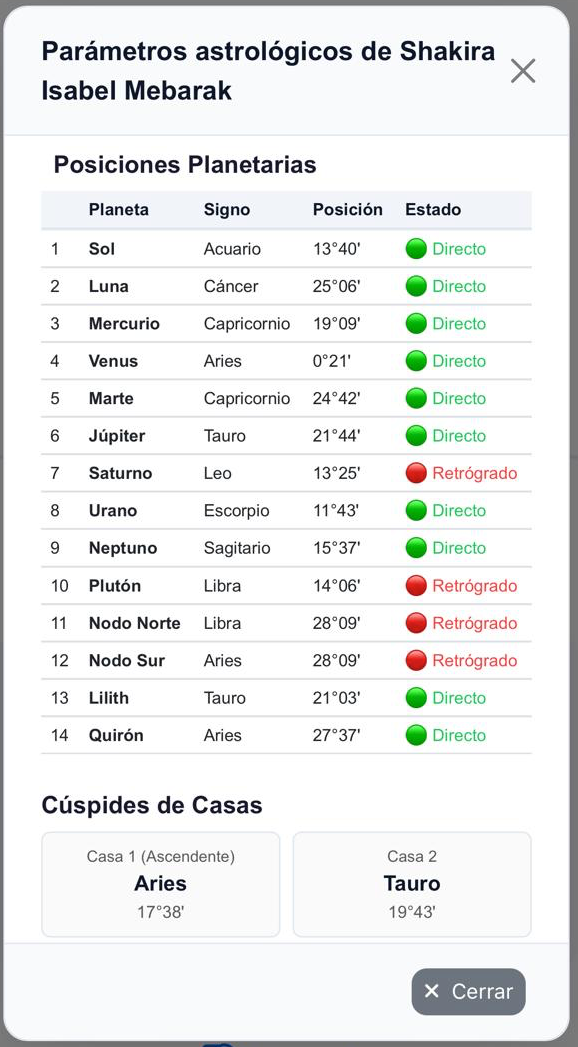Close the dialog with the X icon

(x=523, y=70)
